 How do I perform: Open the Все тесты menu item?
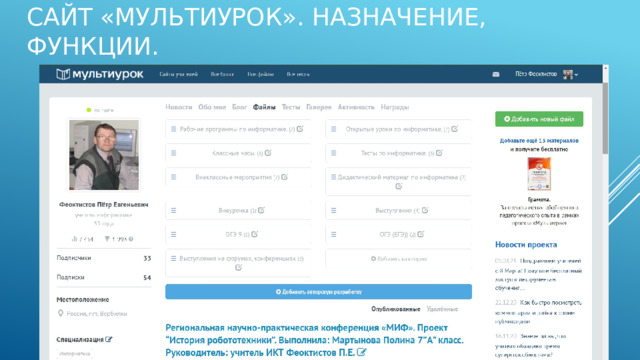click(298, 74)
